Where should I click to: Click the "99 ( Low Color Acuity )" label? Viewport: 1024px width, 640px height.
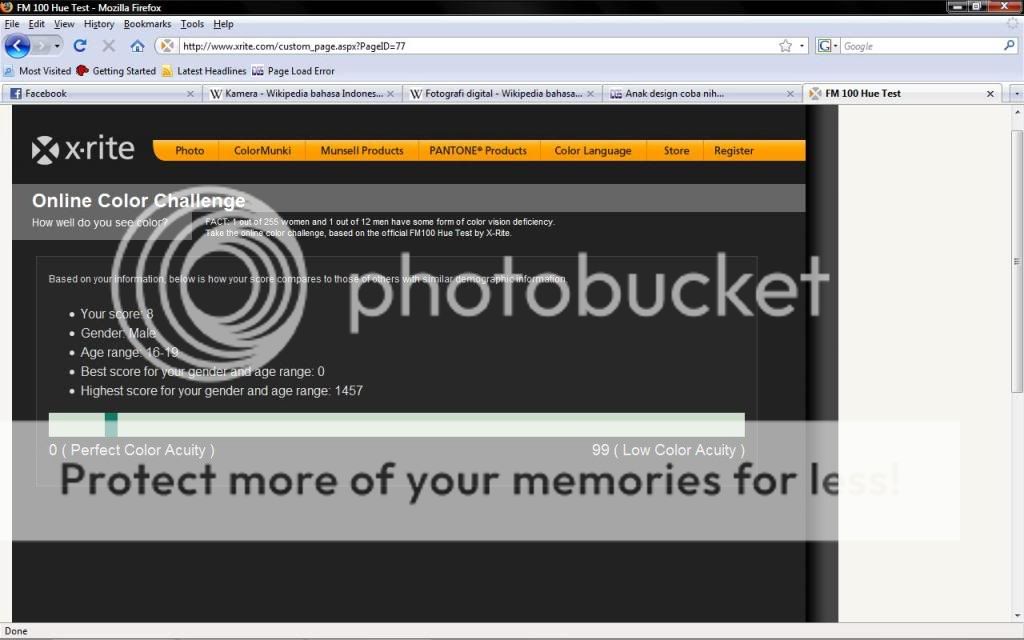[668, 450]
